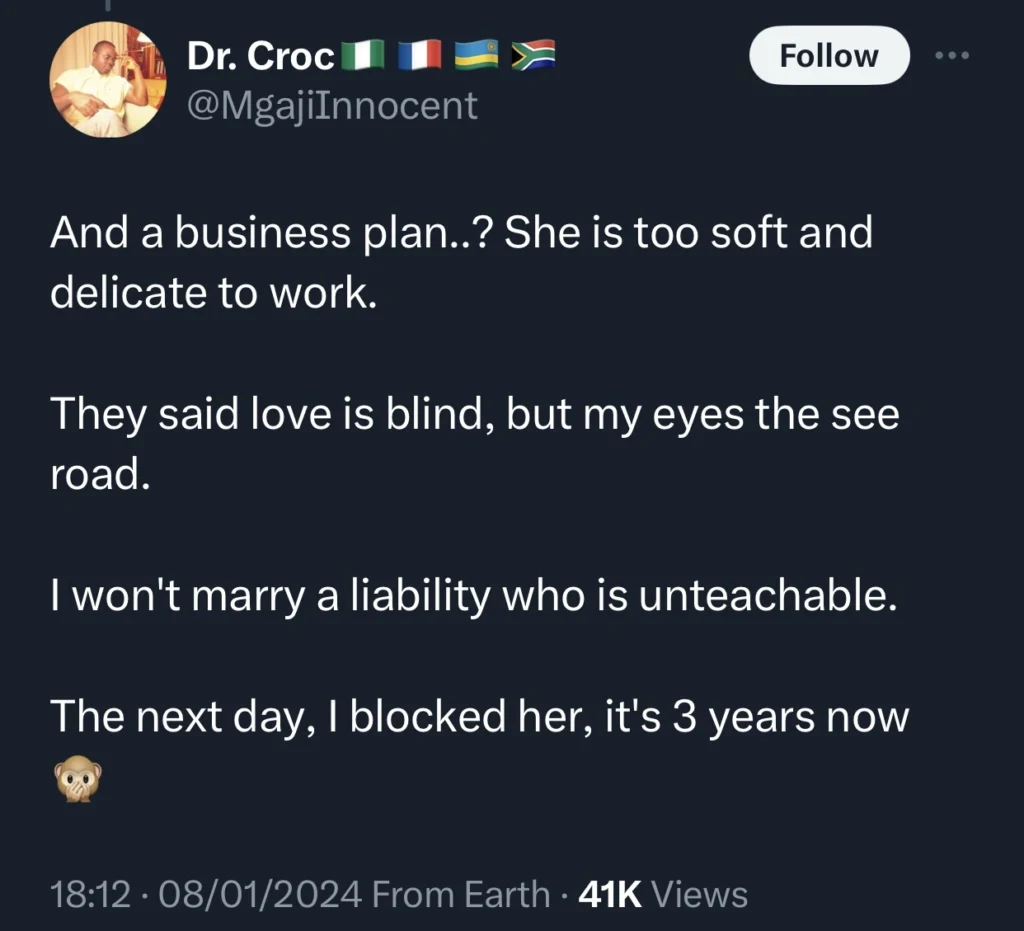Open the more options three-dot menu
The width and height of the screenshot is (1024, 931).
click(x=952, y=56)
